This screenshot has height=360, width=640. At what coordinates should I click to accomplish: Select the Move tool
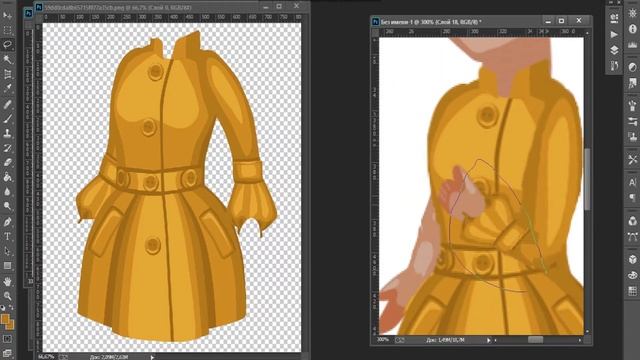[x=7, y=16]
